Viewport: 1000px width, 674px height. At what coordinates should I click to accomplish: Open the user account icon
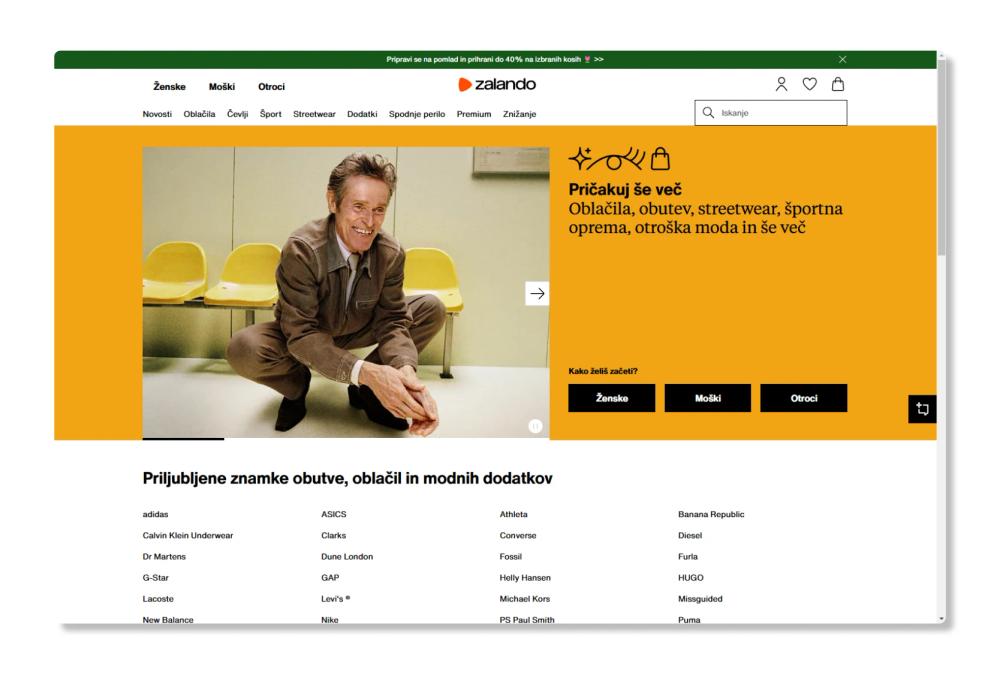(781, 84)
